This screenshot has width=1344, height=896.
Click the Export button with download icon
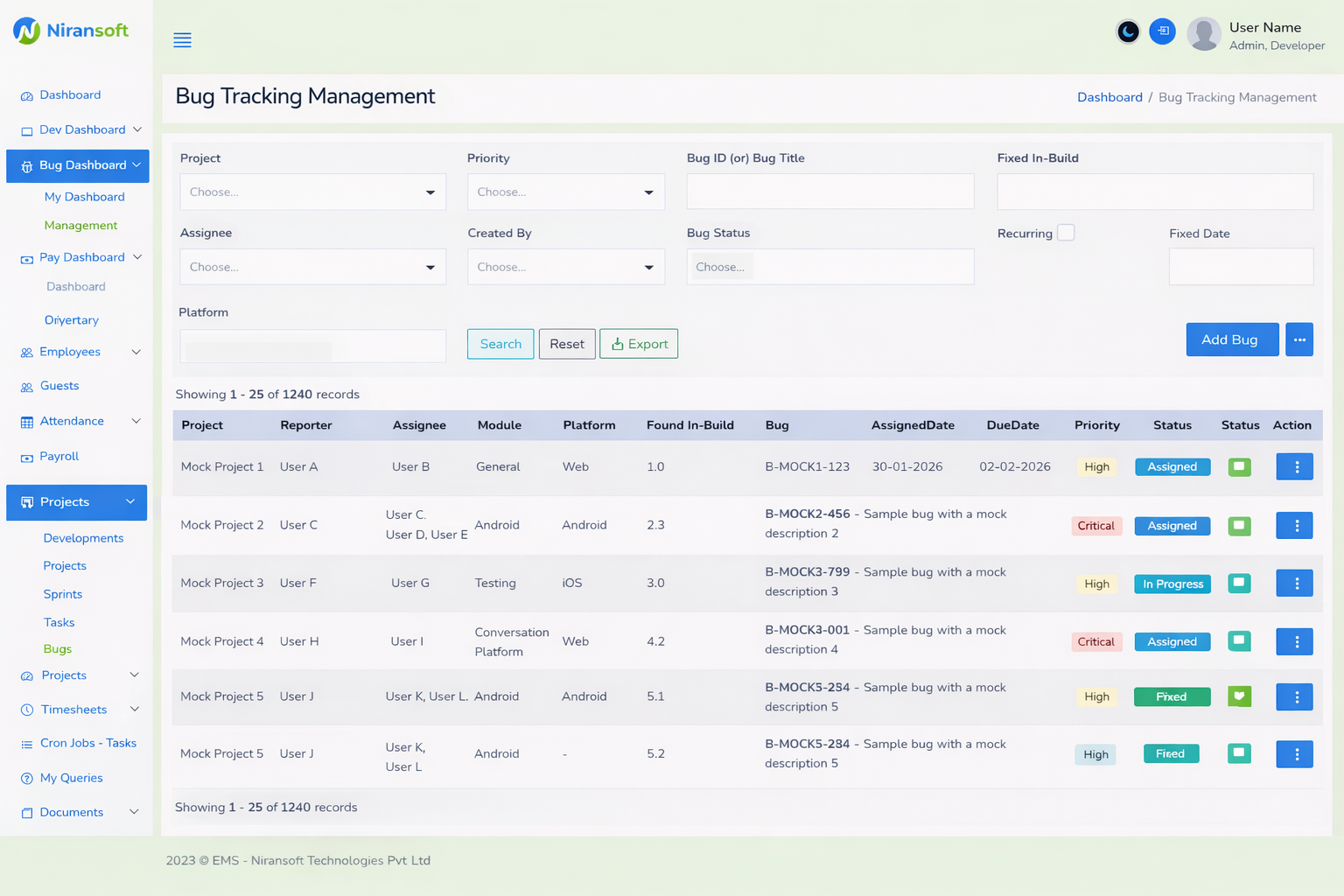(639, 343)
